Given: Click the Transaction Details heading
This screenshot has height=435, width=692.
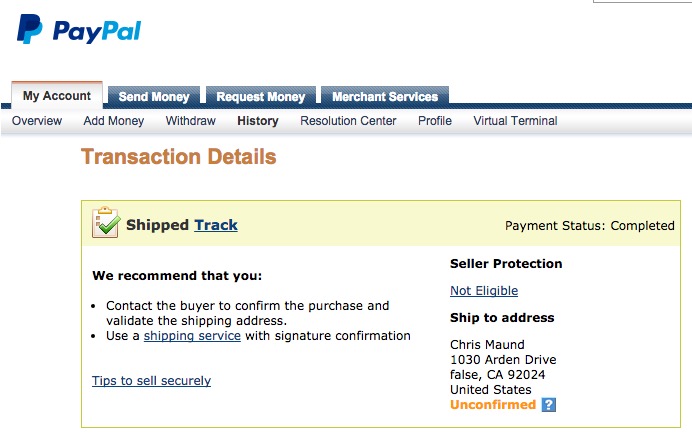Looking at the screenshot, I should coord(178,157).
